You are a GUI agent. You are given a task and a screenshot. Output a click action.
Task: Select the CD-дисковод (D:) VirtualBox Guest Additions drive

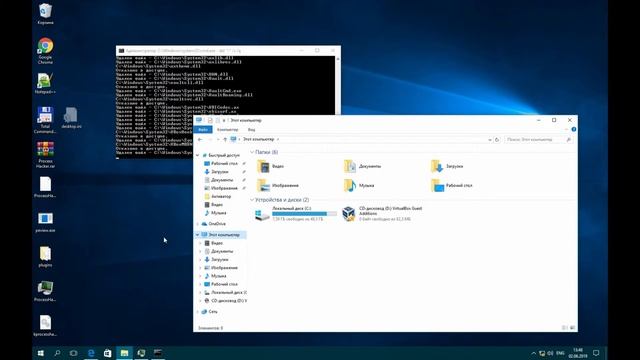(382, 213)
